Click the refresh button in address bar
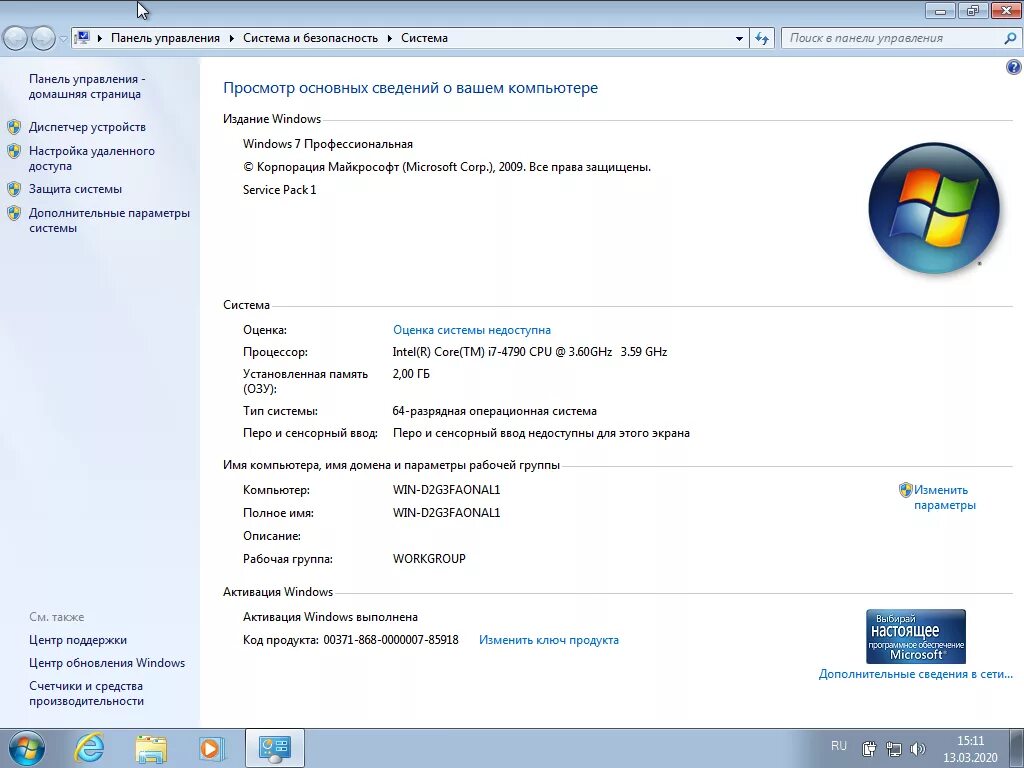 [x=761, y=38]
